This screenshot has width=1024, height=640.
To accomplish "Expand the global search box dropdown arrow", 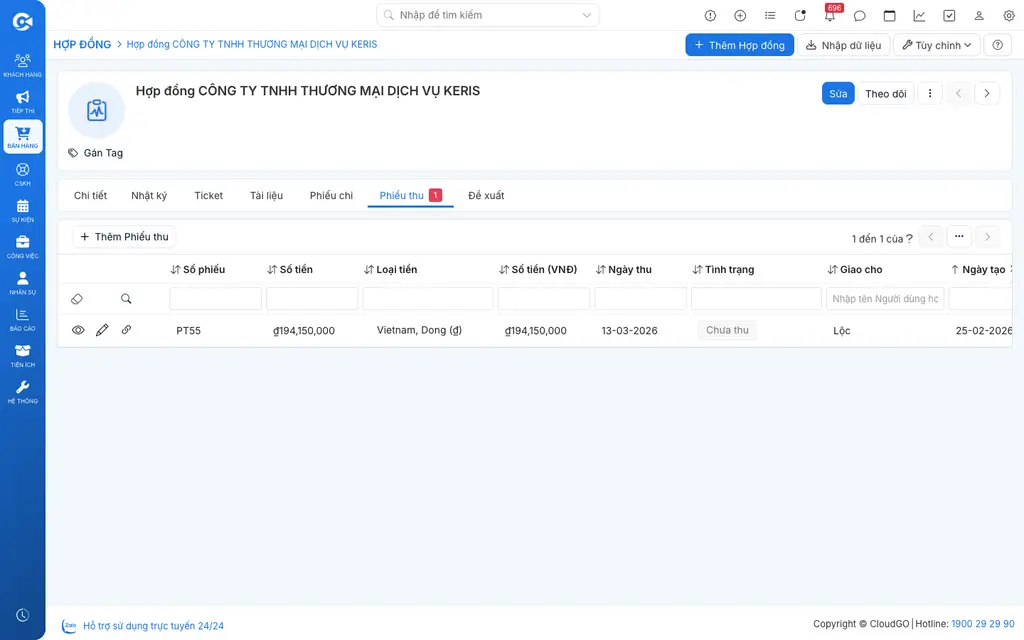I will [x=586, y=15].
